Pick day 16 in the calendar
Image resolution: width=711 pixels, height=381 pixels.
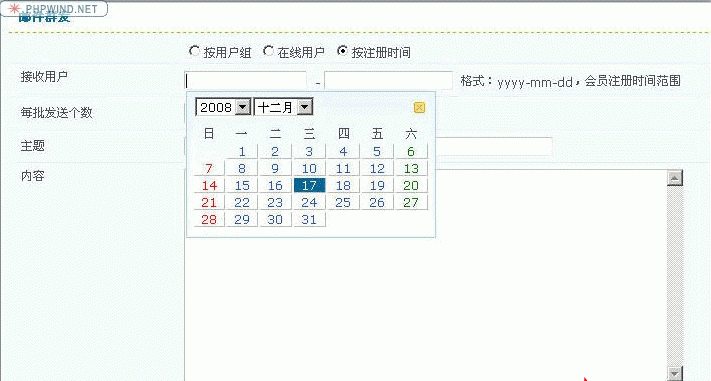pos(275,185)
